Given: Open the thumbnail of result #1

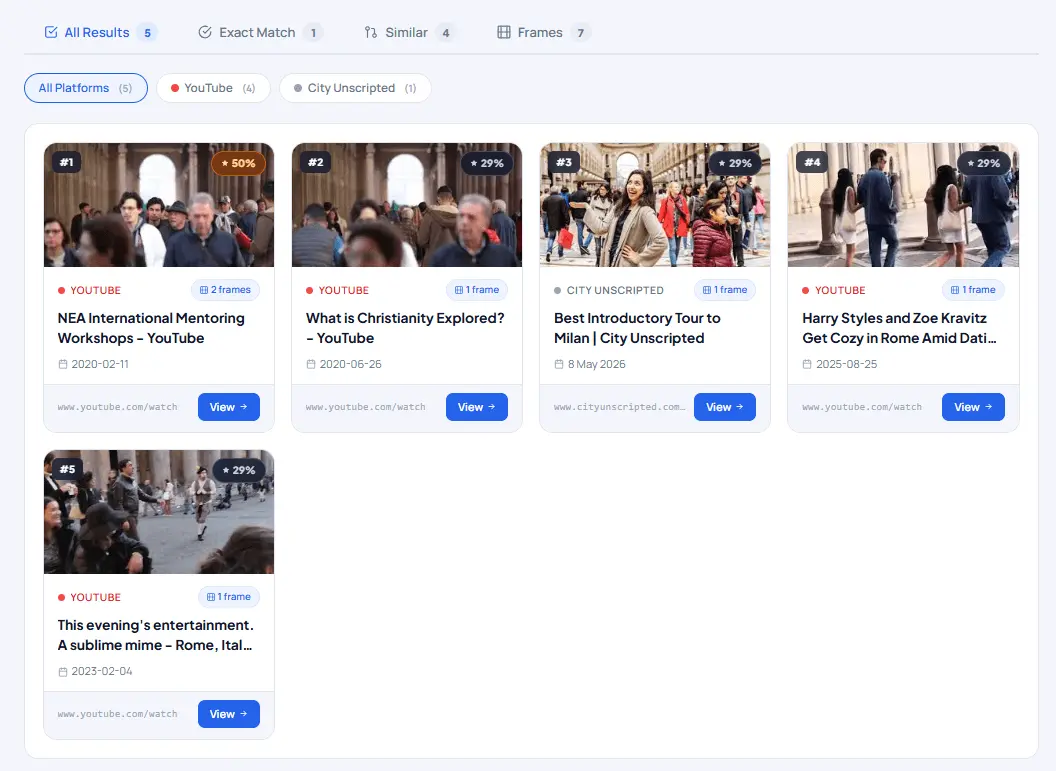Looking at the screenshot, I should [x=159, y=205].
